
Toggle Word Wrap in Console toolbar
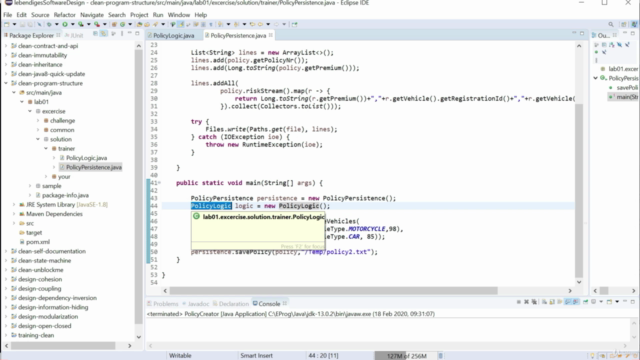(x=560, y=302)
